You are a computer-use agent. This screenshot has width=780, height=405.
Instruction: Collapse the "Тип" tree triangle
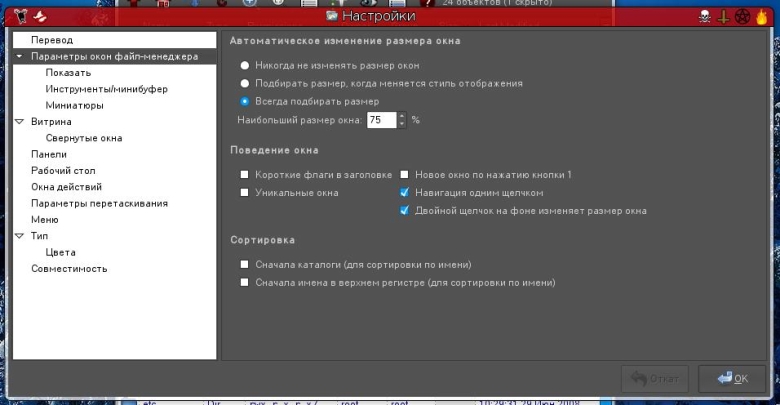pos(19,236)
